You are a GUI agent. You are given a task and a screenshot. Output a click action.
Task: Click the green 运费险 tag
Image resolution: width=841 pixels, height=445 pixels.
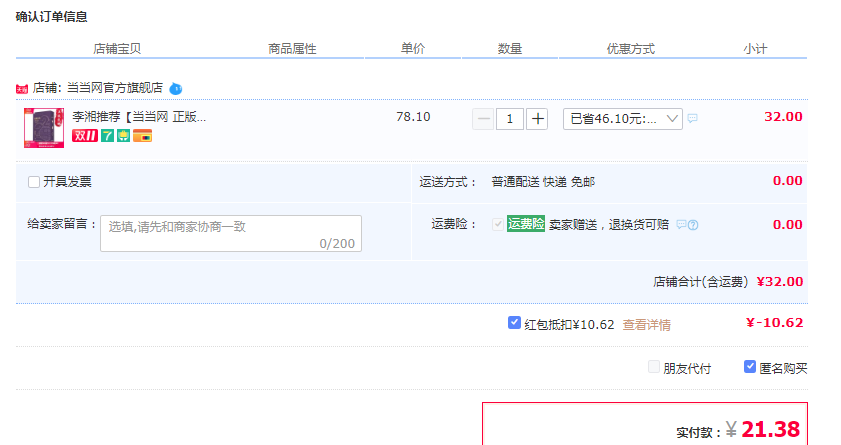pos(526,224)
